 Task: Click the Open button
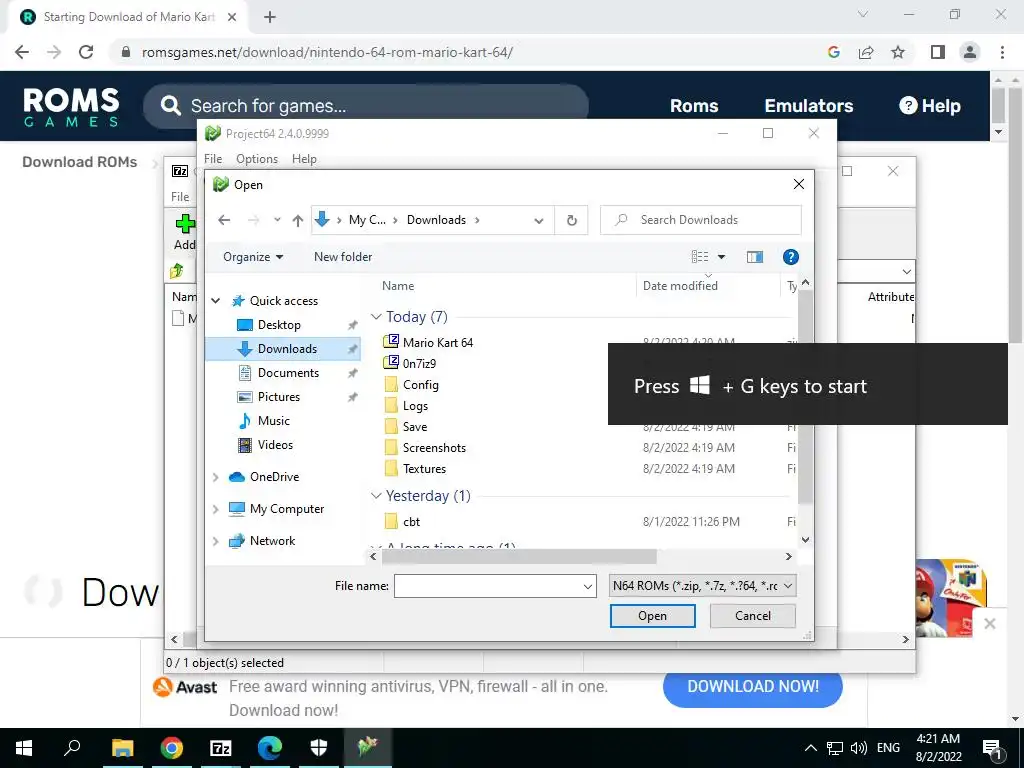[652, 616]
